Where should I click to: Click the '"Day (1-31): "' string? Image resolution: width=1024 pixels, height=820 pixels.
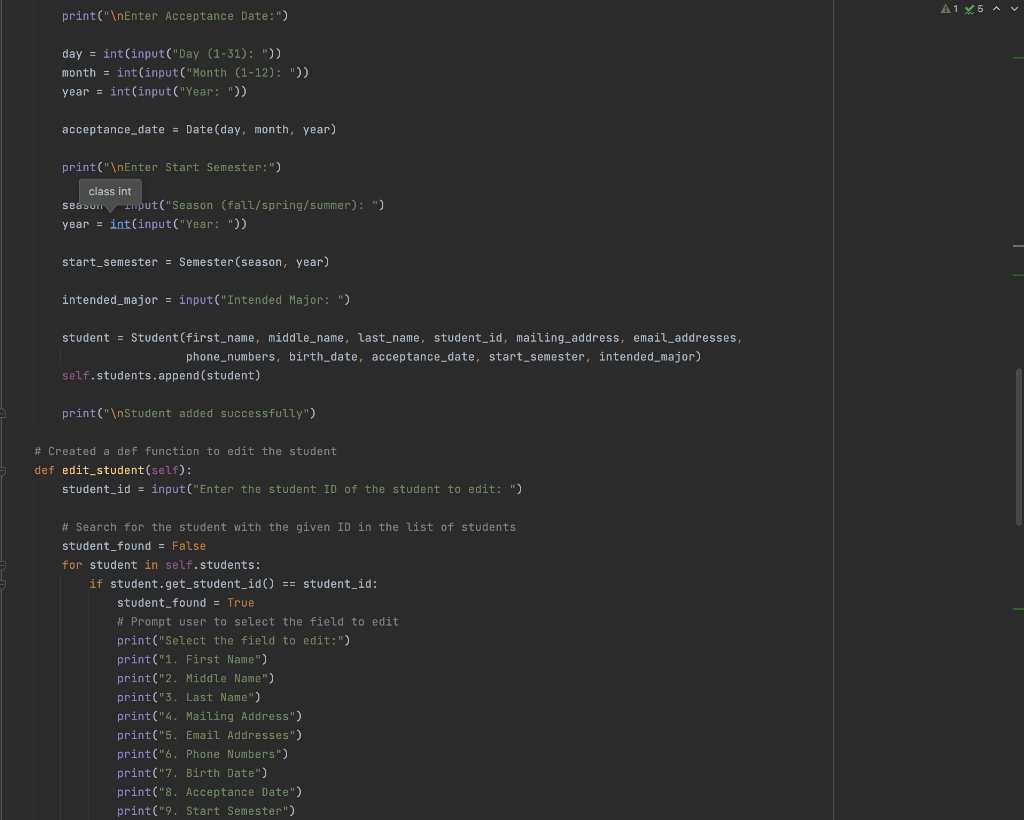tap(220, 54)
